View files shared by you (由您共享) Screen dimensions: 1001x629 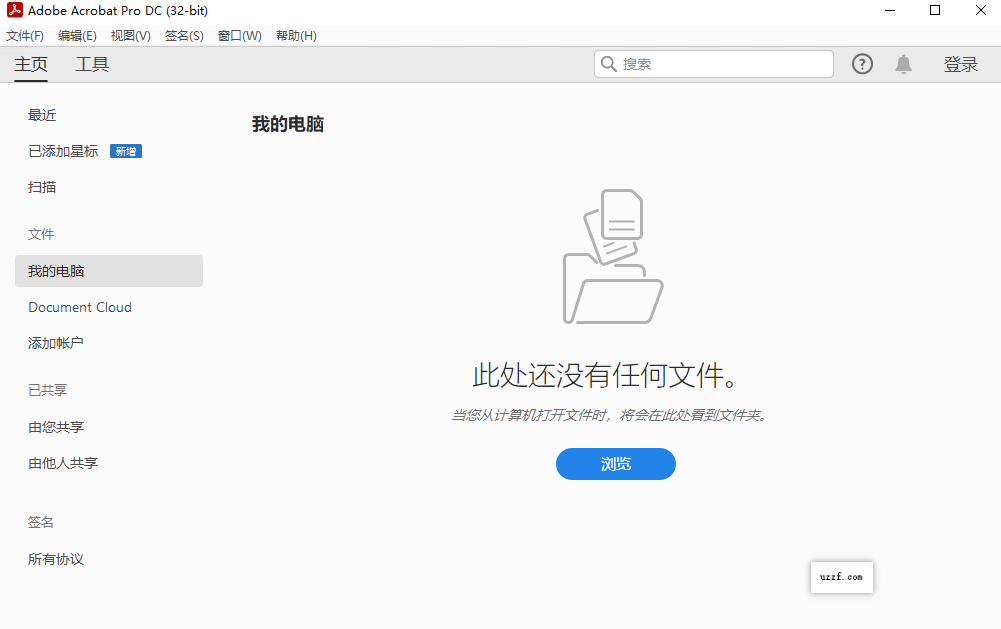(57, 426)
